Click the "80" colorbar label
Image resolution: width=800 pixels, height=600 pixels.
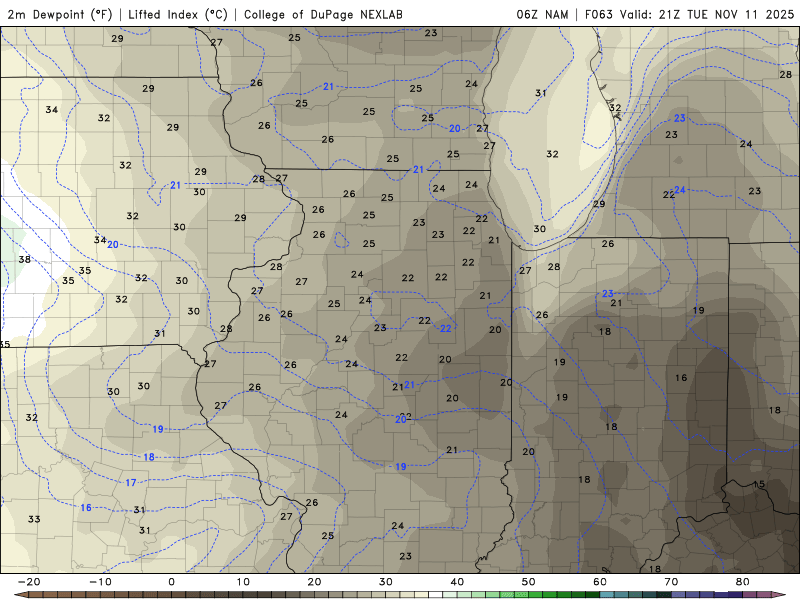click(743, 582)
